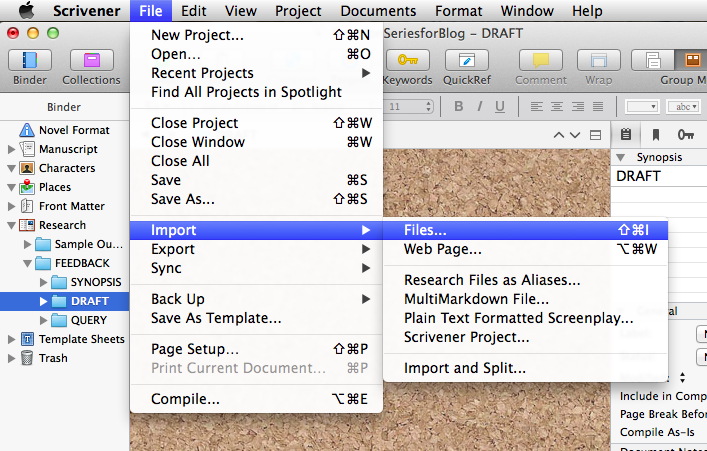707x451 pixels.
Task: Toggle italic formatting
Action: (x=479, y=106)
